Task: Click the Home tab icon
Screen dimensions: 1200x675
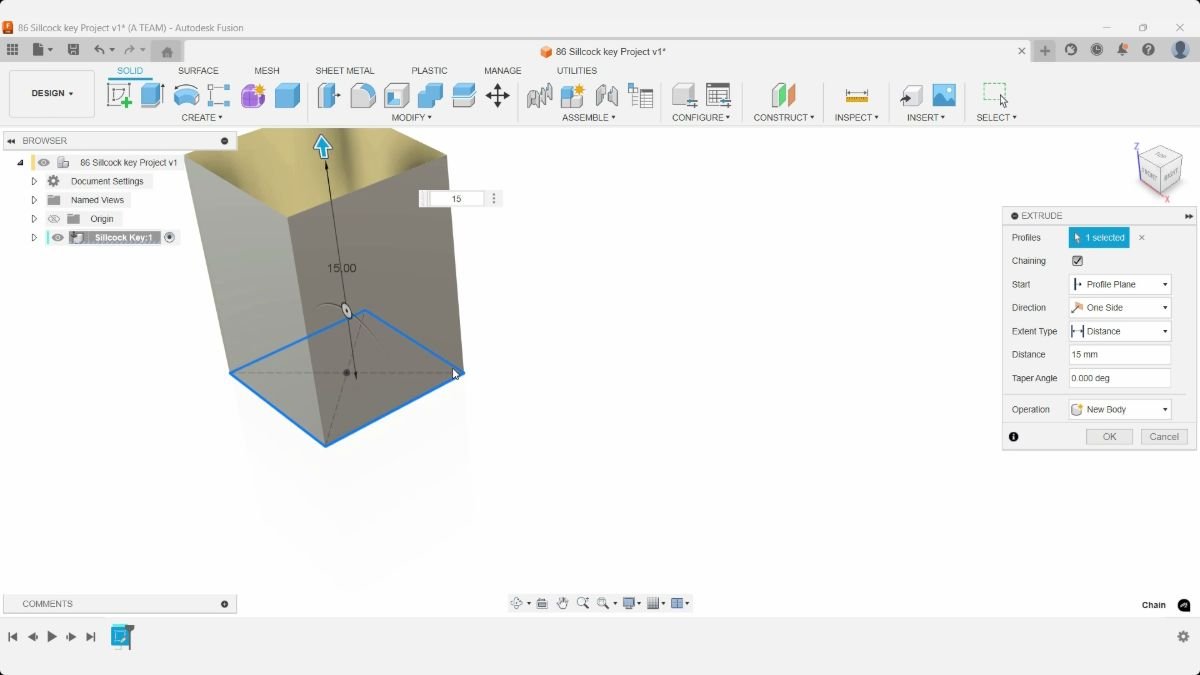Action: pos(167,51)
